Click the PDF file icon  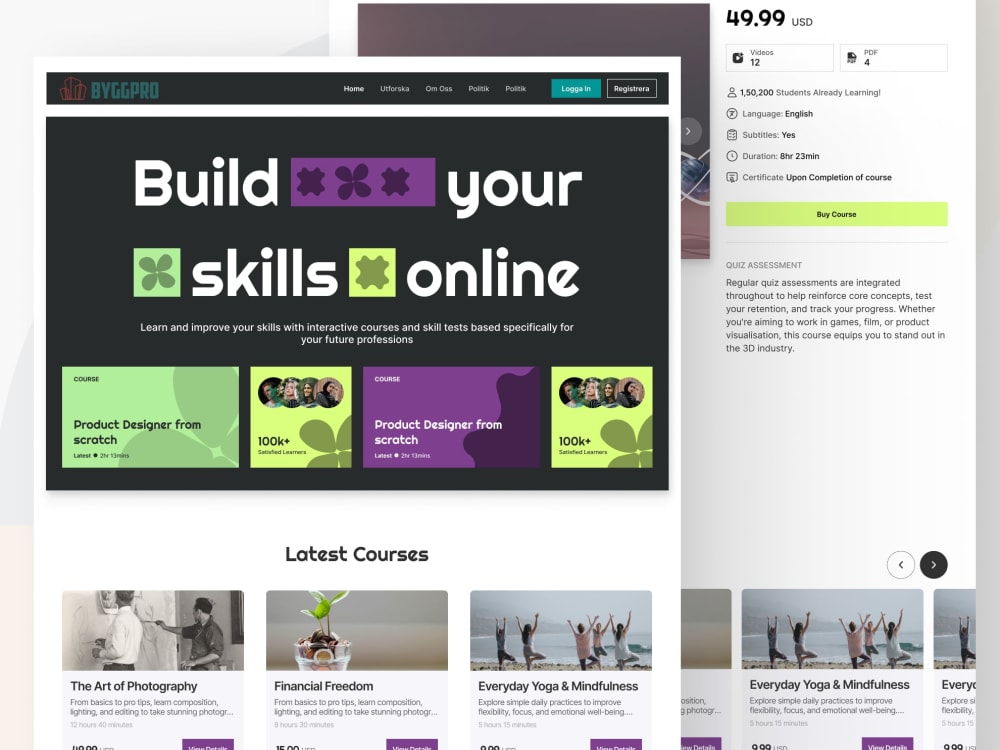pyautogui.click(x=851, y=58)
